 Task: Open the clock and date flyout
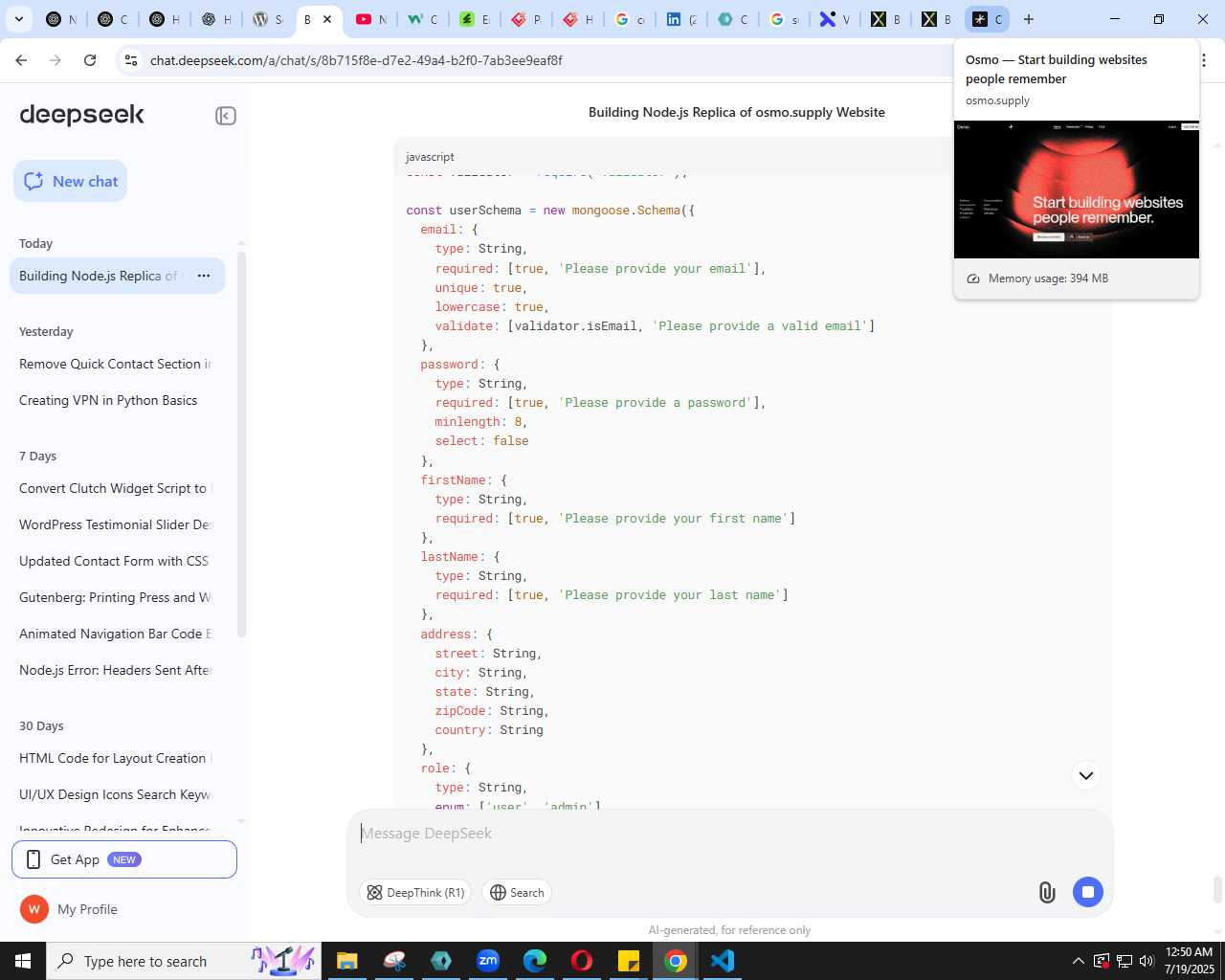(x=1190, y=961)
